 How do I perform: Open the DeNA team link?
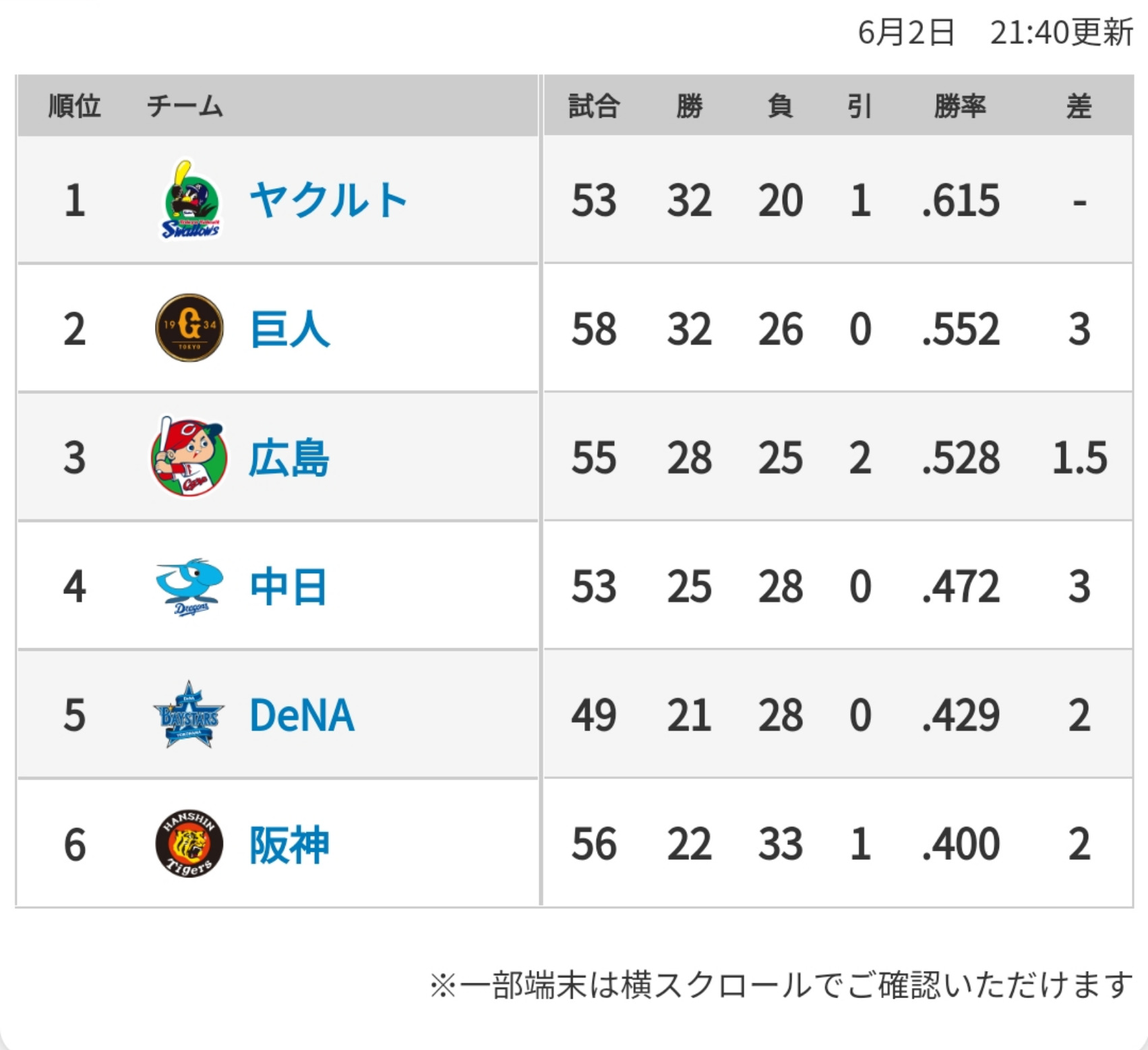[302, 716]
